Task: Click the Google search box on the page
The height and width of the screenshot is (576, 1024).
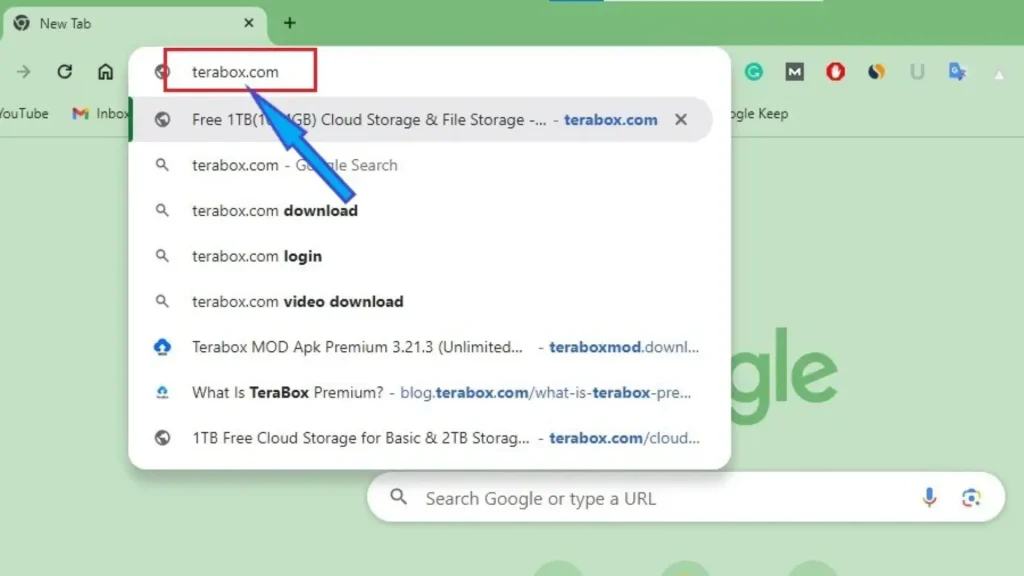Action: point(660,498)
